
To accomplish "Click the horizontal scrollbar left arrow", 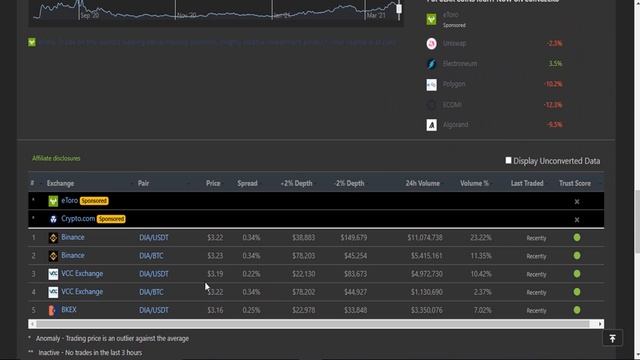I will (x=32, y=324).
